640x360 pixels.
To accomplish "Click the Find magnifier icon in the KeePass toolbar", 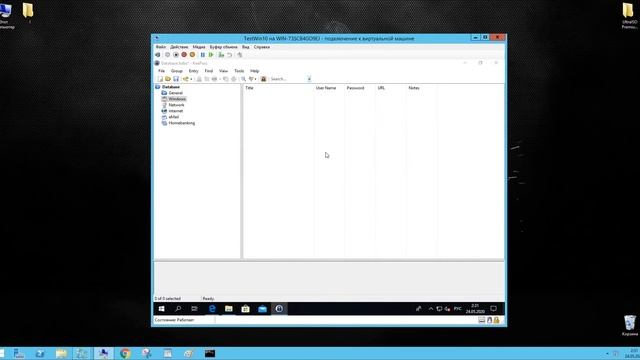I will point(243,79).
